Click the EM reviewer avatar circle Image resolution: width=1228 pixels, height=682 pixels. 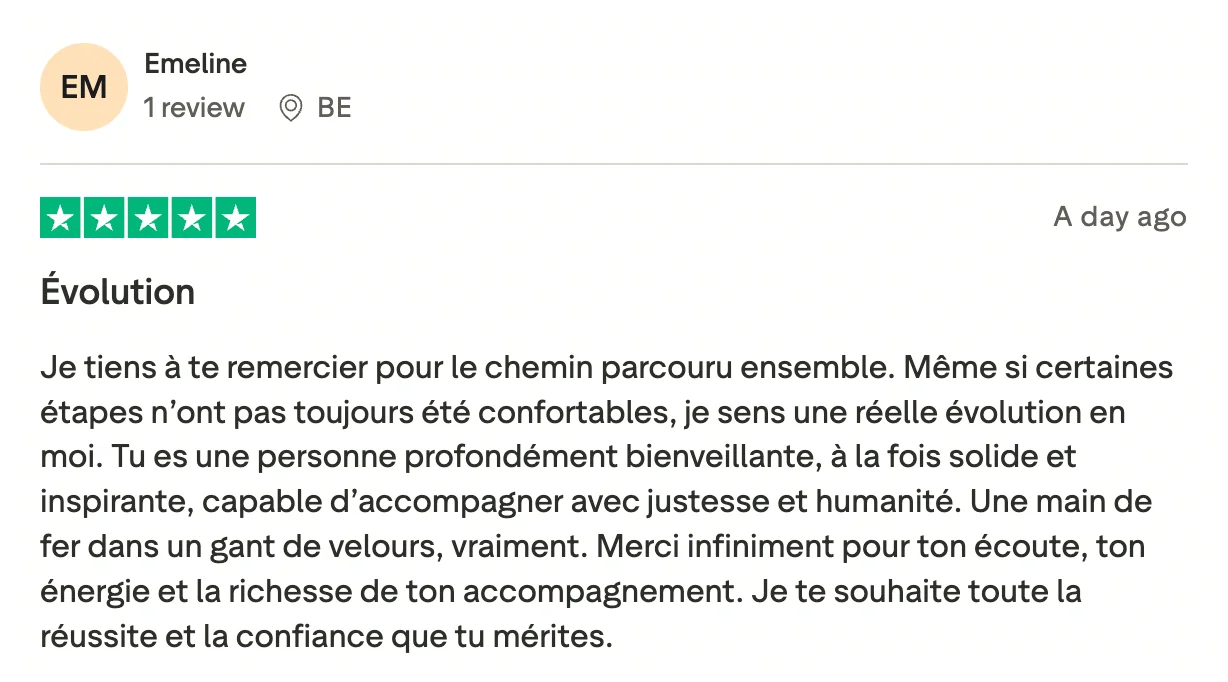[x=84, y=87]
